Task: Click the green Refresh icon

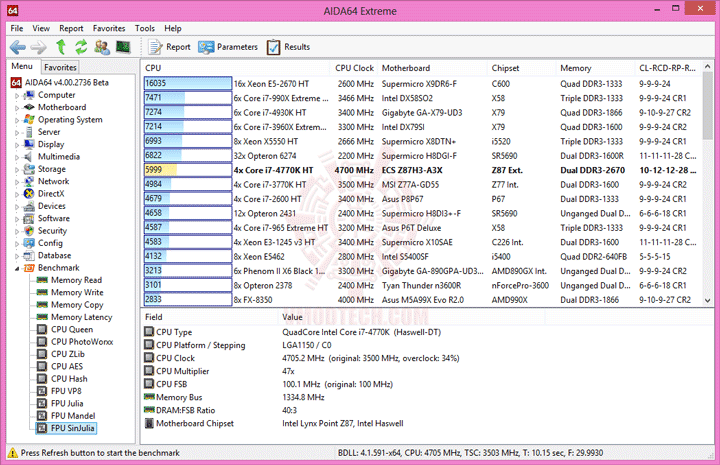Action: point(81,47)
